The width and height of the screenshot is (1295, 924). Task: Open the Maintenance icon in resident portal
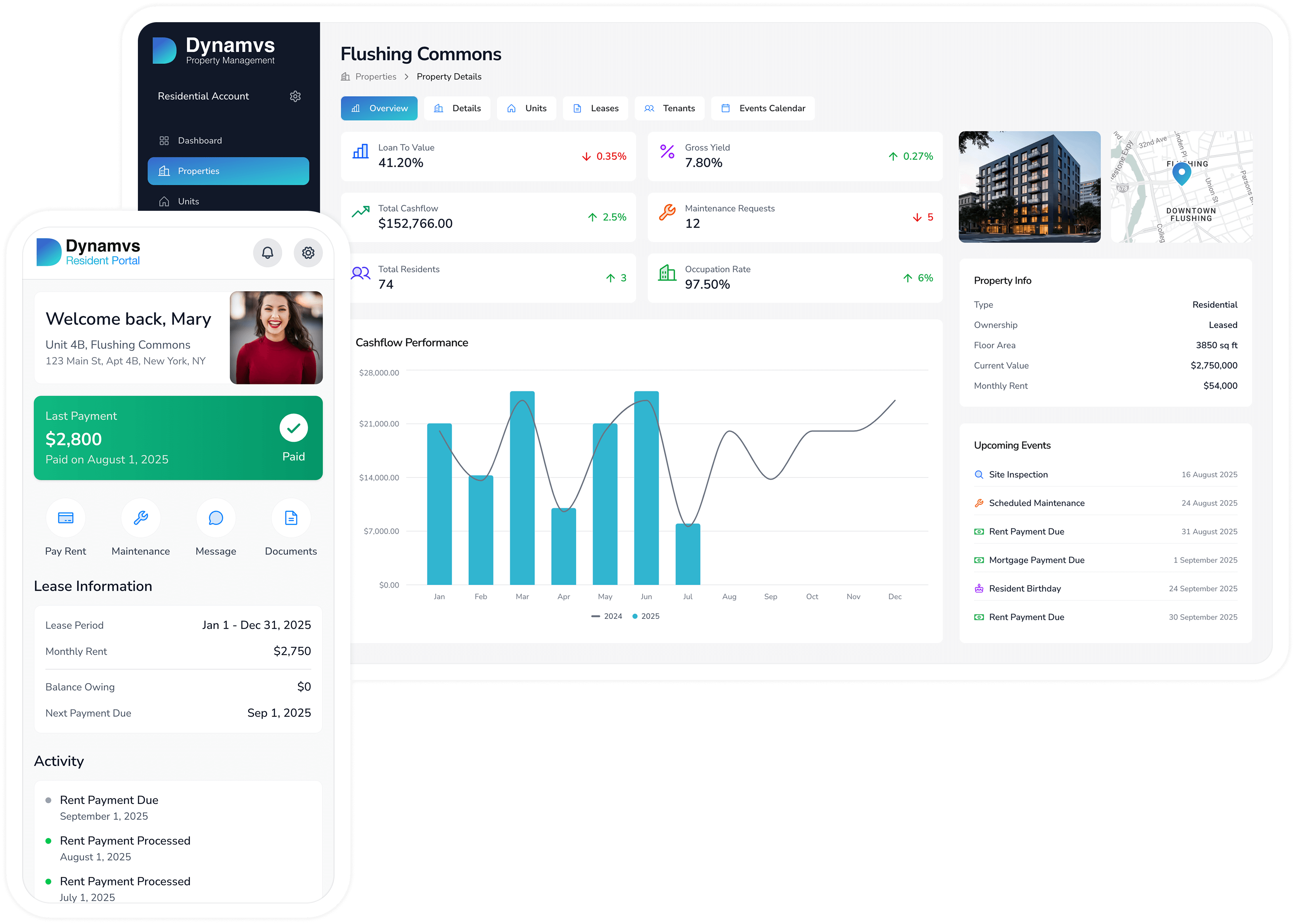tap(140, 518)
